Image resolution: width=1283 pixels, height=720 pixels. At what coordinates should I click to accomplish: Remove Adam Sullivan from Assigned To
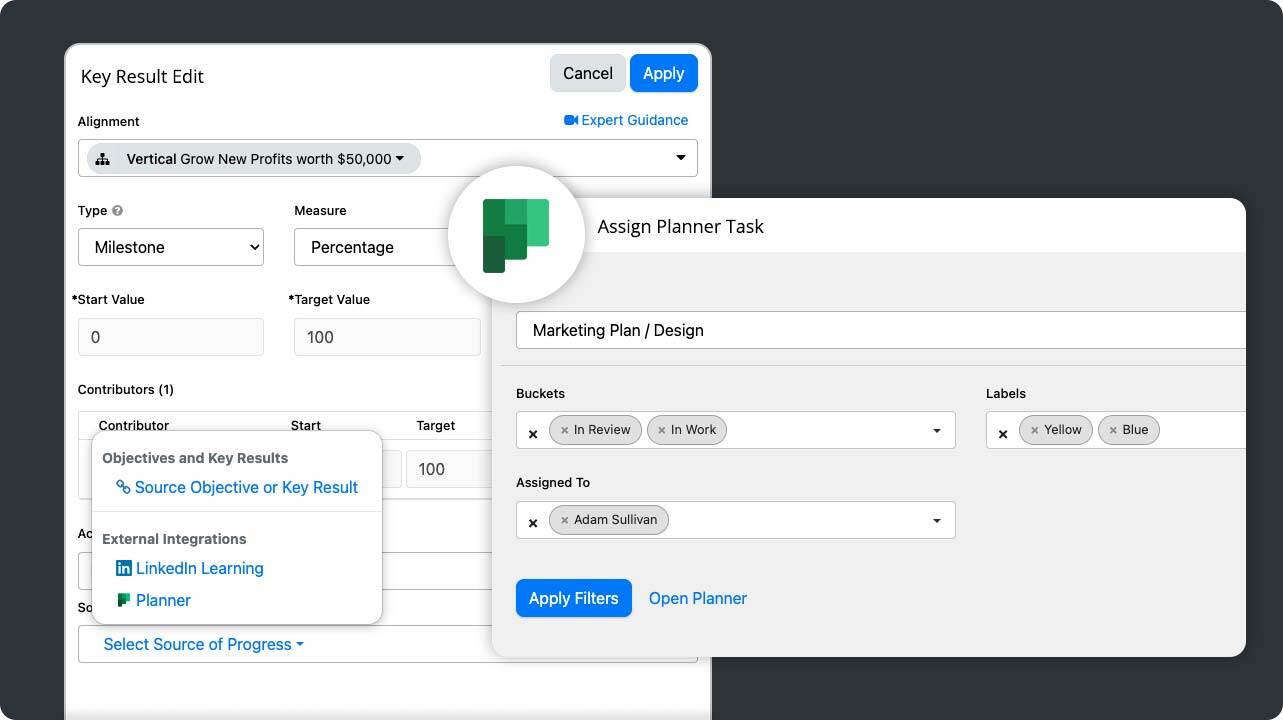[565, 520]
